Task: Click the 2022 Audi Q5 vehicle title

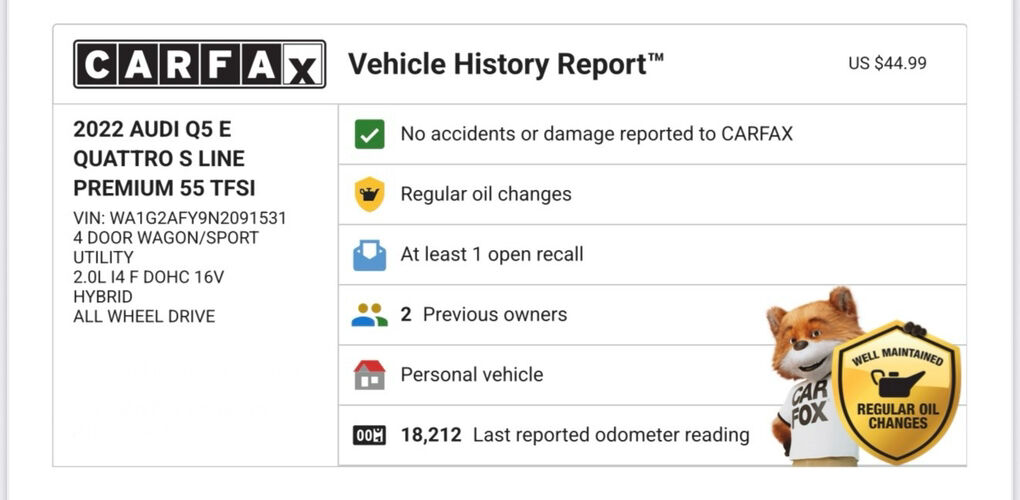Action: pos(158,158)
